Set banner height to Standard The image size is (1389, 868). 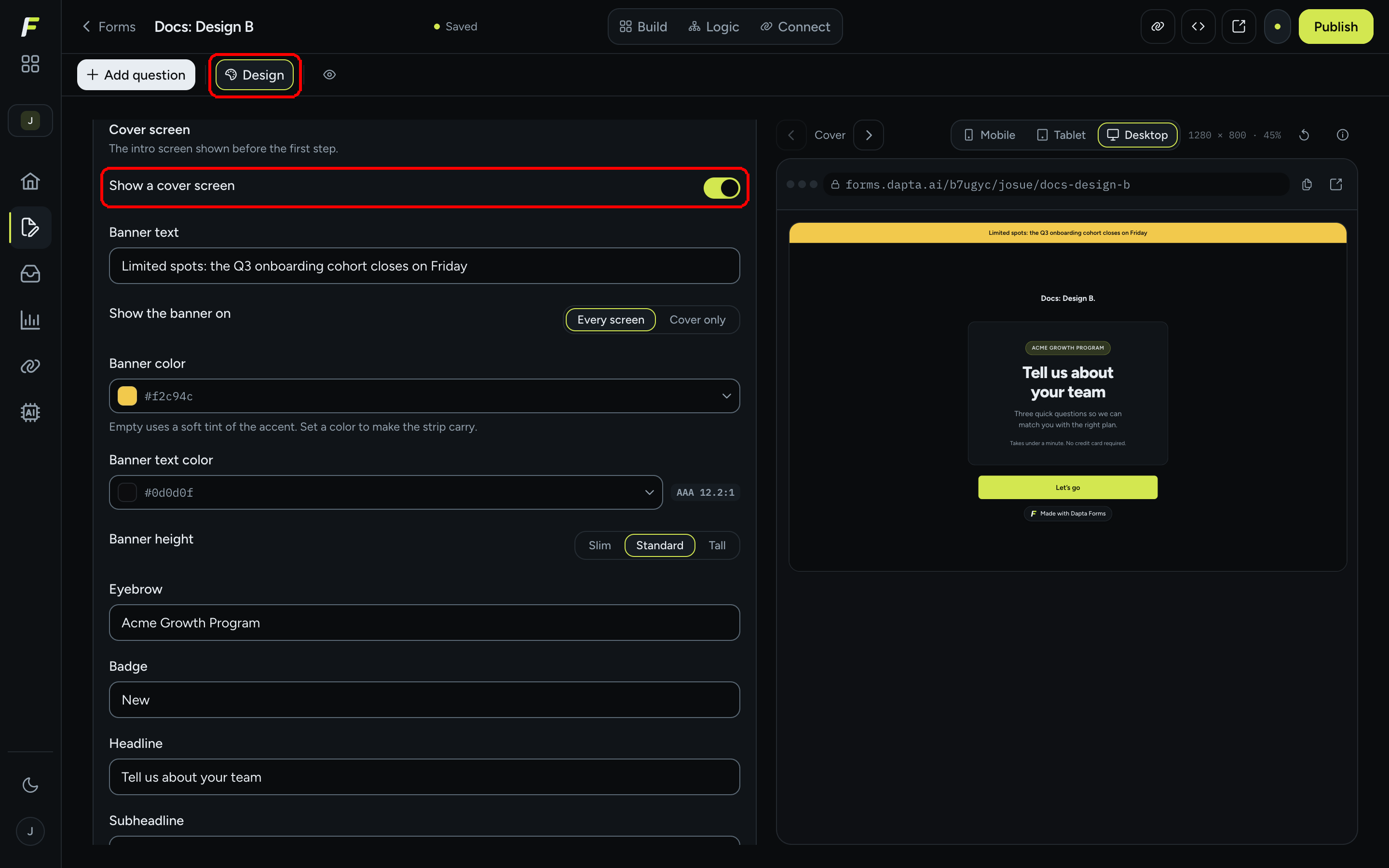659,545
